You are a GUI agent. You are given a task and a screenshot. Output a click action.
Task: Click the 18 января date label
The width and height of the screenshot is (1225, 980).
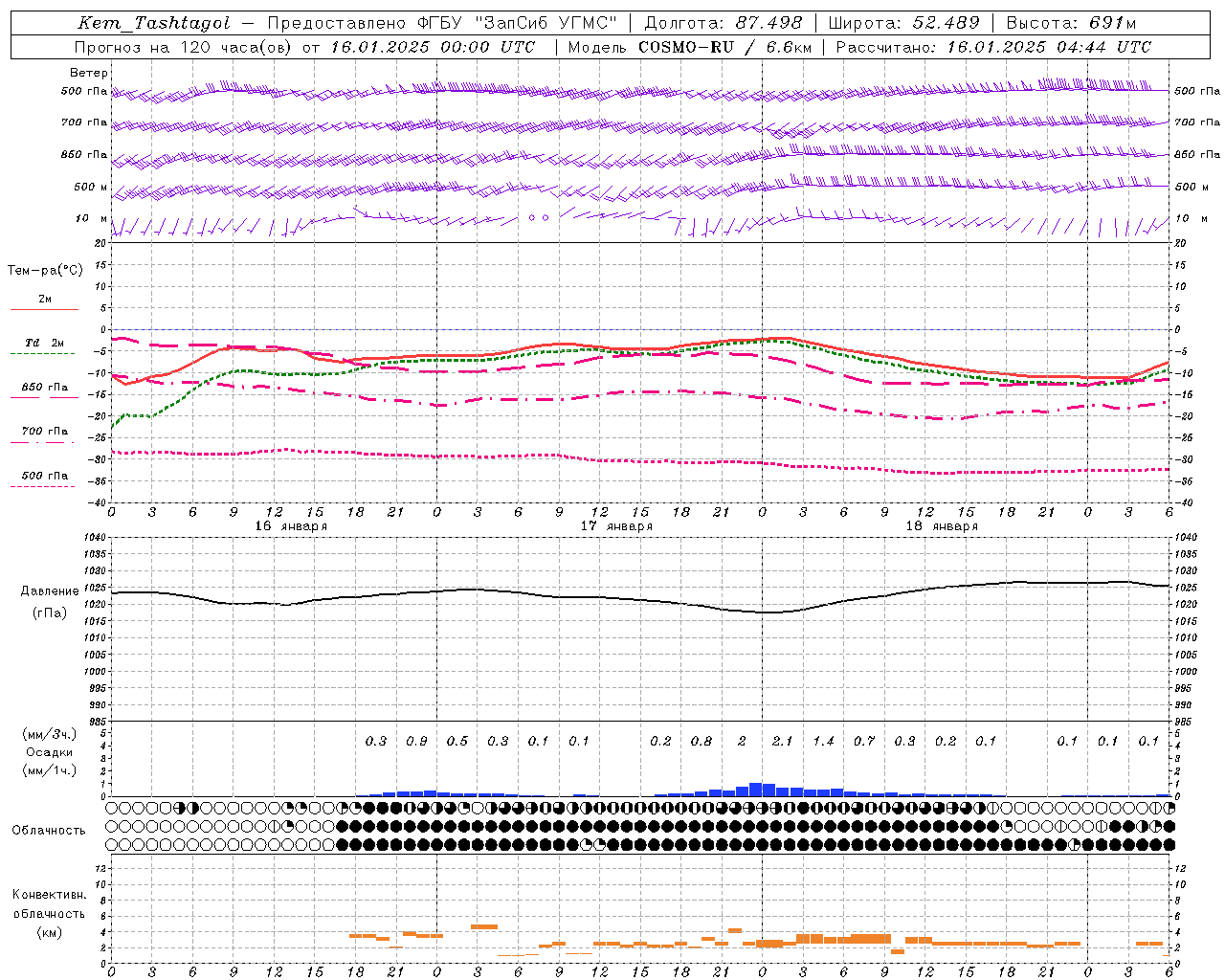pos(942,526)
